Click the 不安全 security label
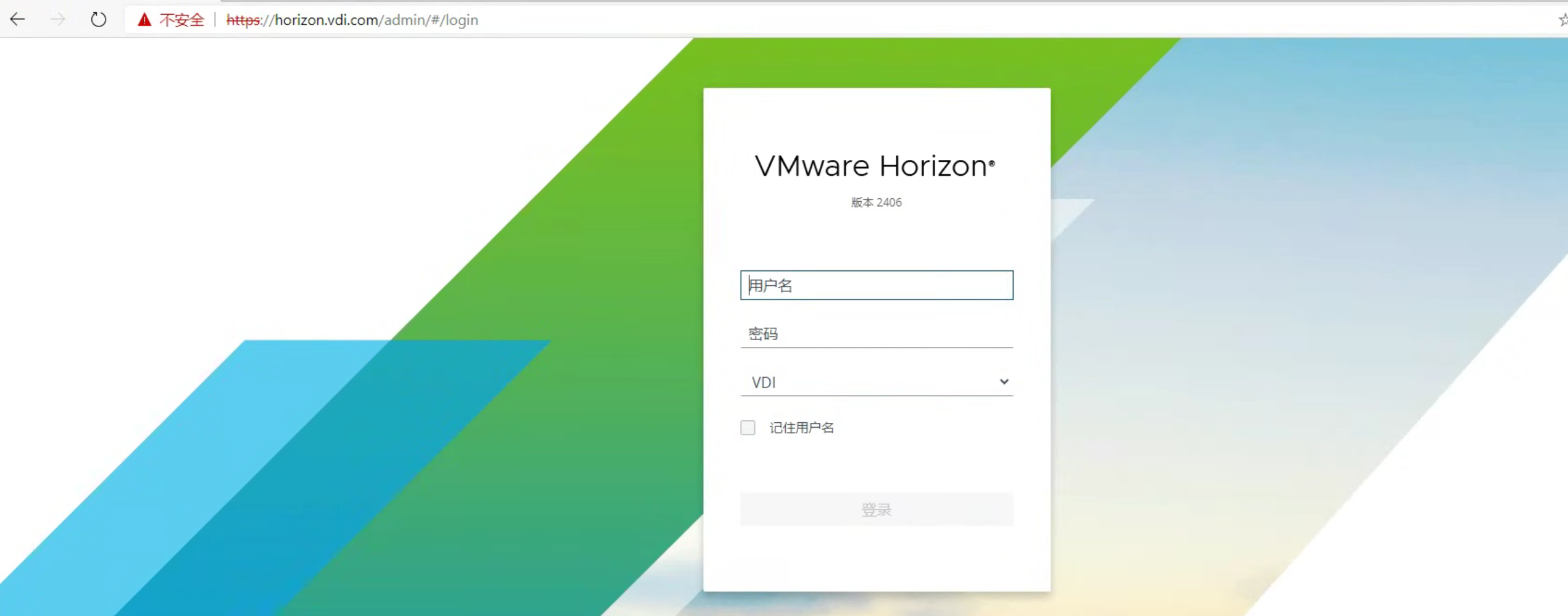The height and width of the screenshot is (616, 1568). click(x=181, y=20)
